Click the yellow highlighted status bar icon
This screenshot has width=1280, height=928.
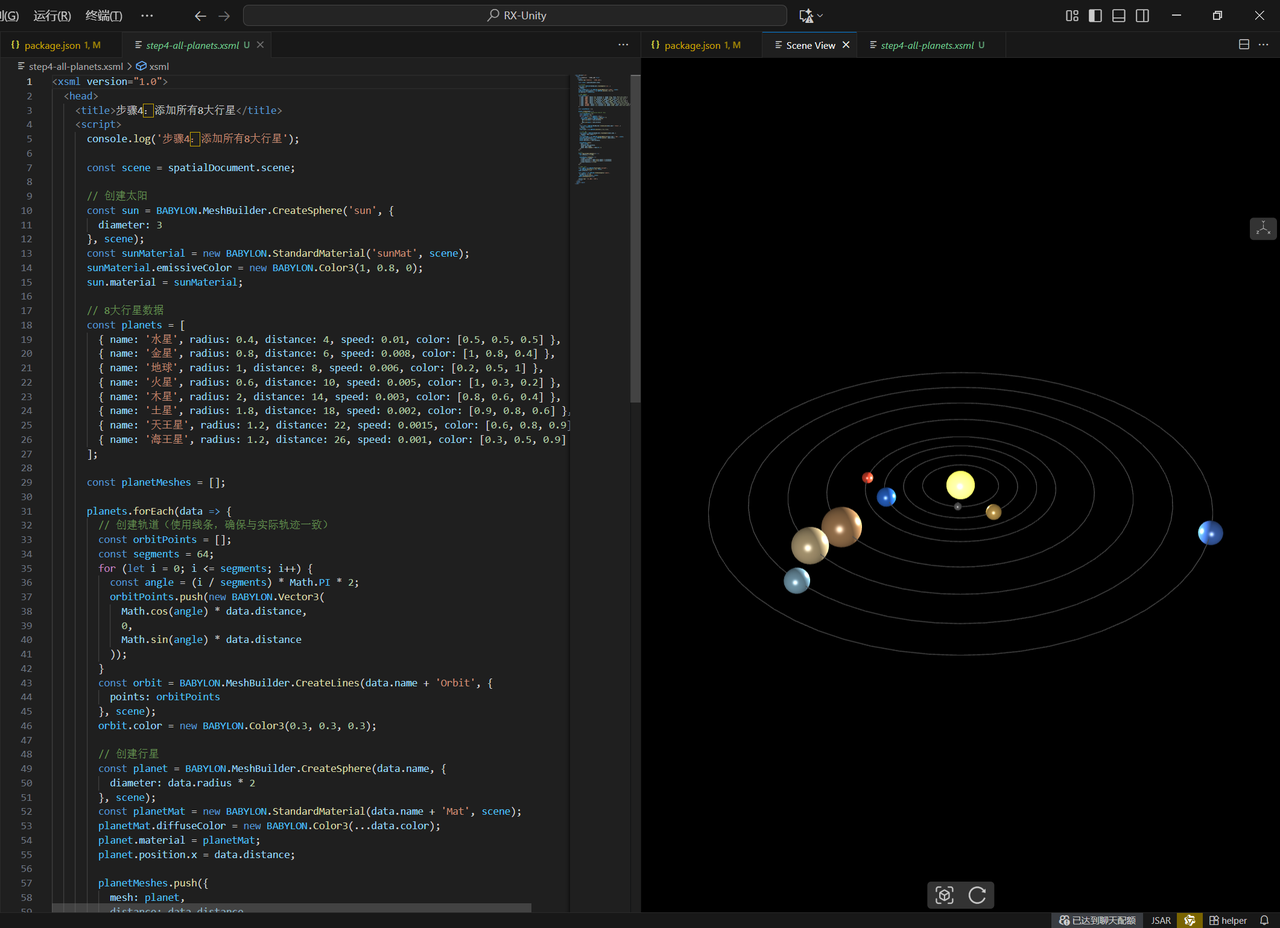tap(1189, 920)
